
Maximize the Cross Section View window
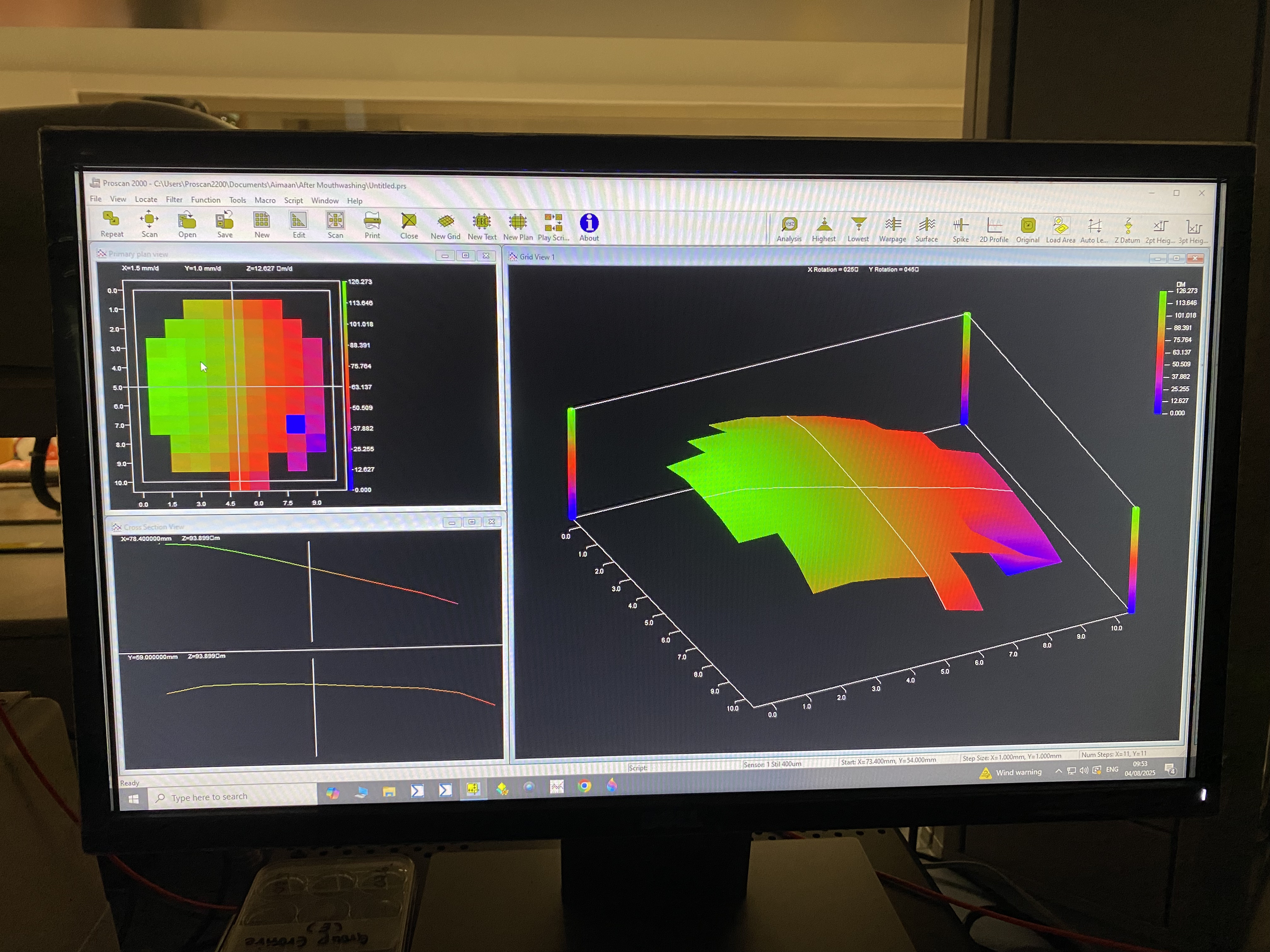(472, 522)
